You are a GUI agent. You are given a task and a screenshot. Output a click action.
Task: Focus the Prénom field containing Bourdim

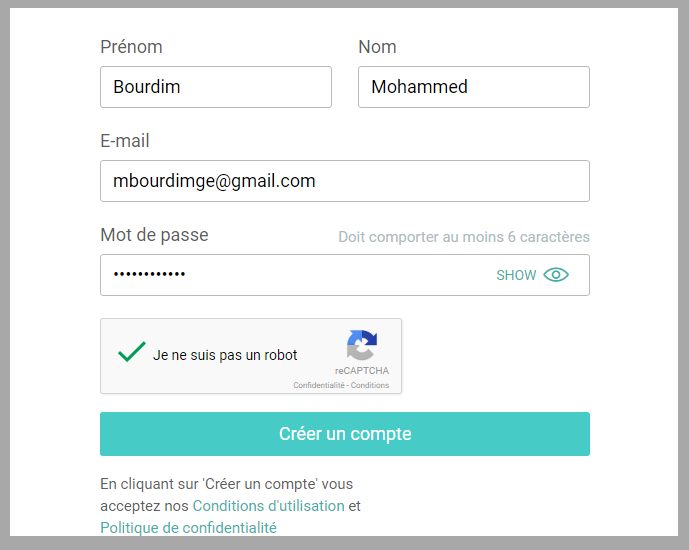(215, 87)
